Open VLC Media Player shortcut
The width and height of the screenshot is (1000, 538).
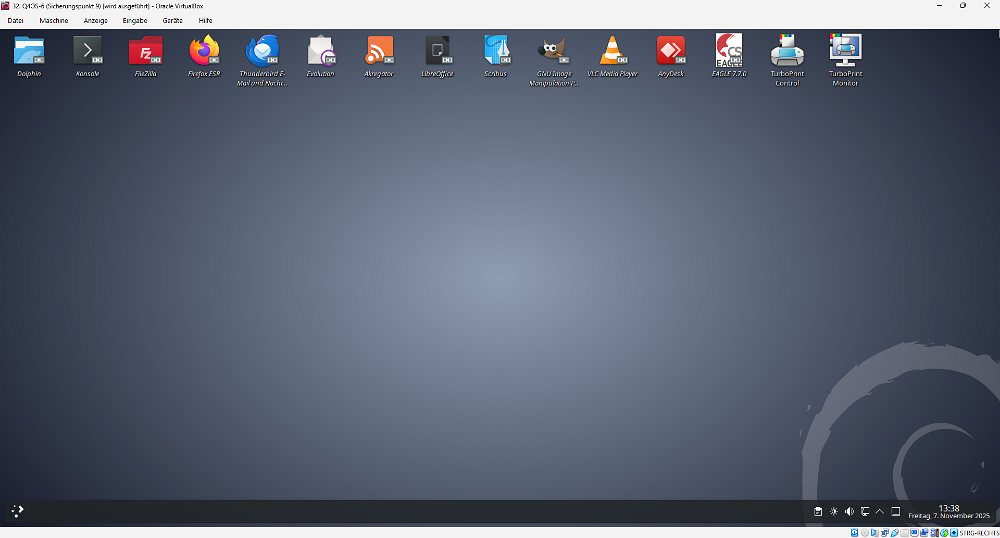click(x=613, y=51)
